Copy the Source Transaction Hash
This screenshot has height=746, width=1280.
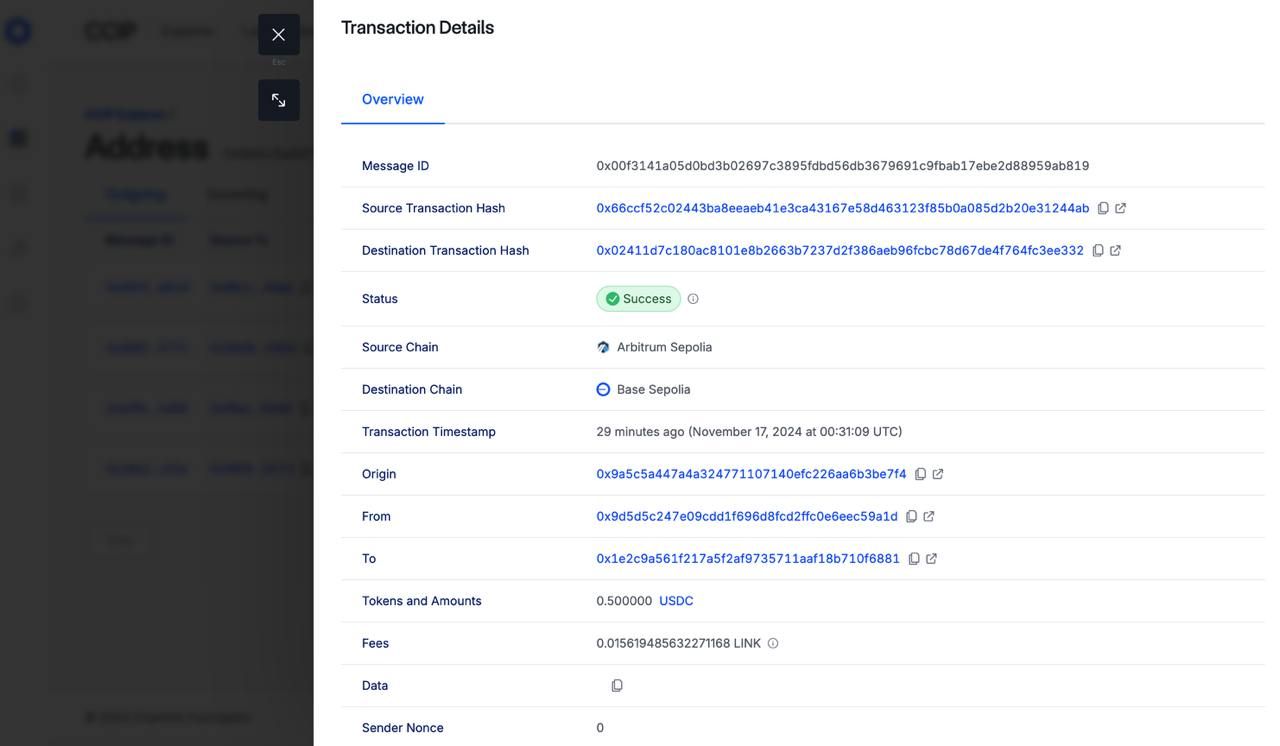pyautogui.click(x=1103, y=208)
